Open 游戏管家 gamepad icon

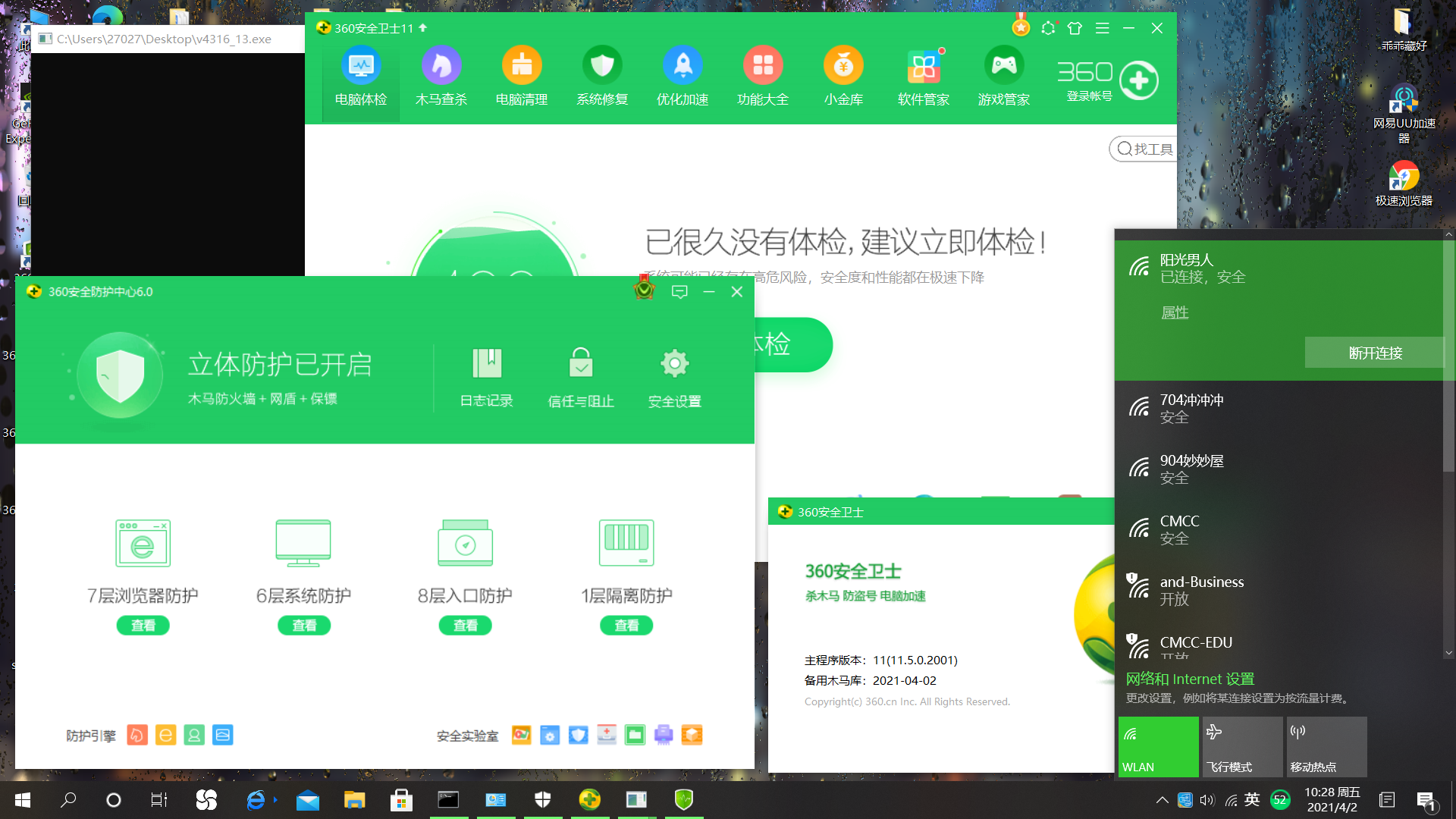1004,66
